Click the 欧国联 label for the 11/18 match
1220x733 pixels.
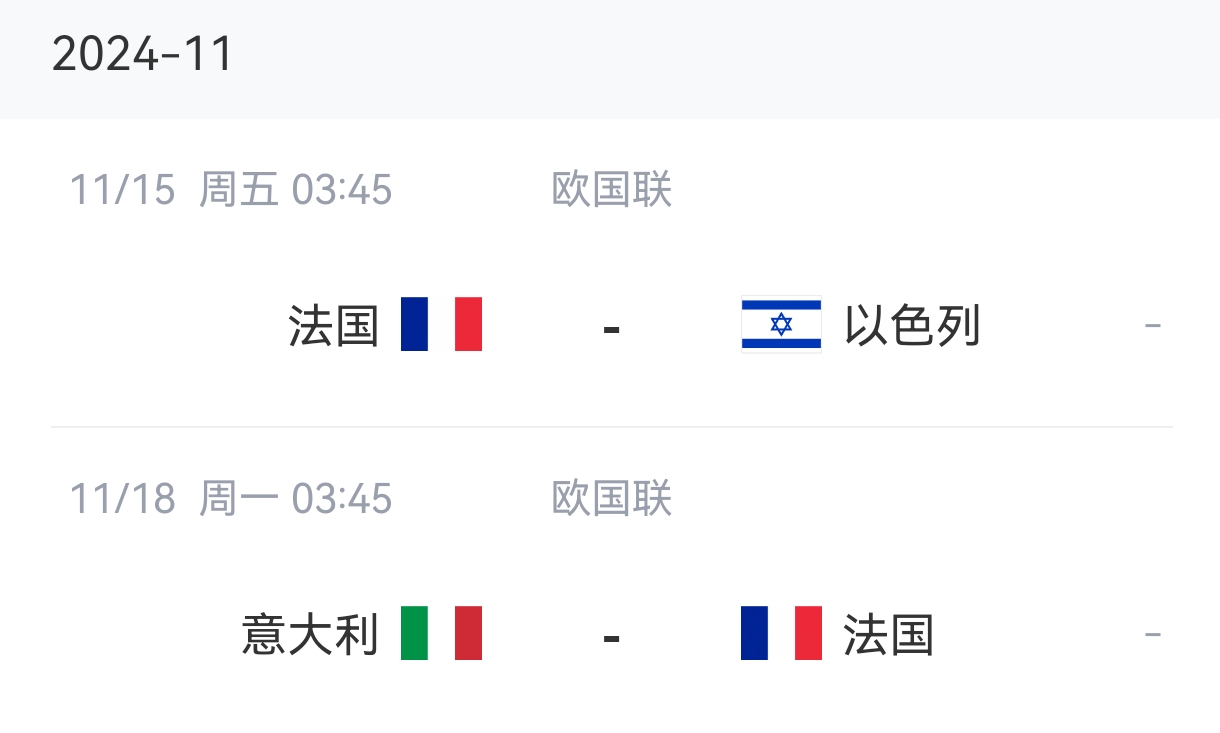(612, 498)
